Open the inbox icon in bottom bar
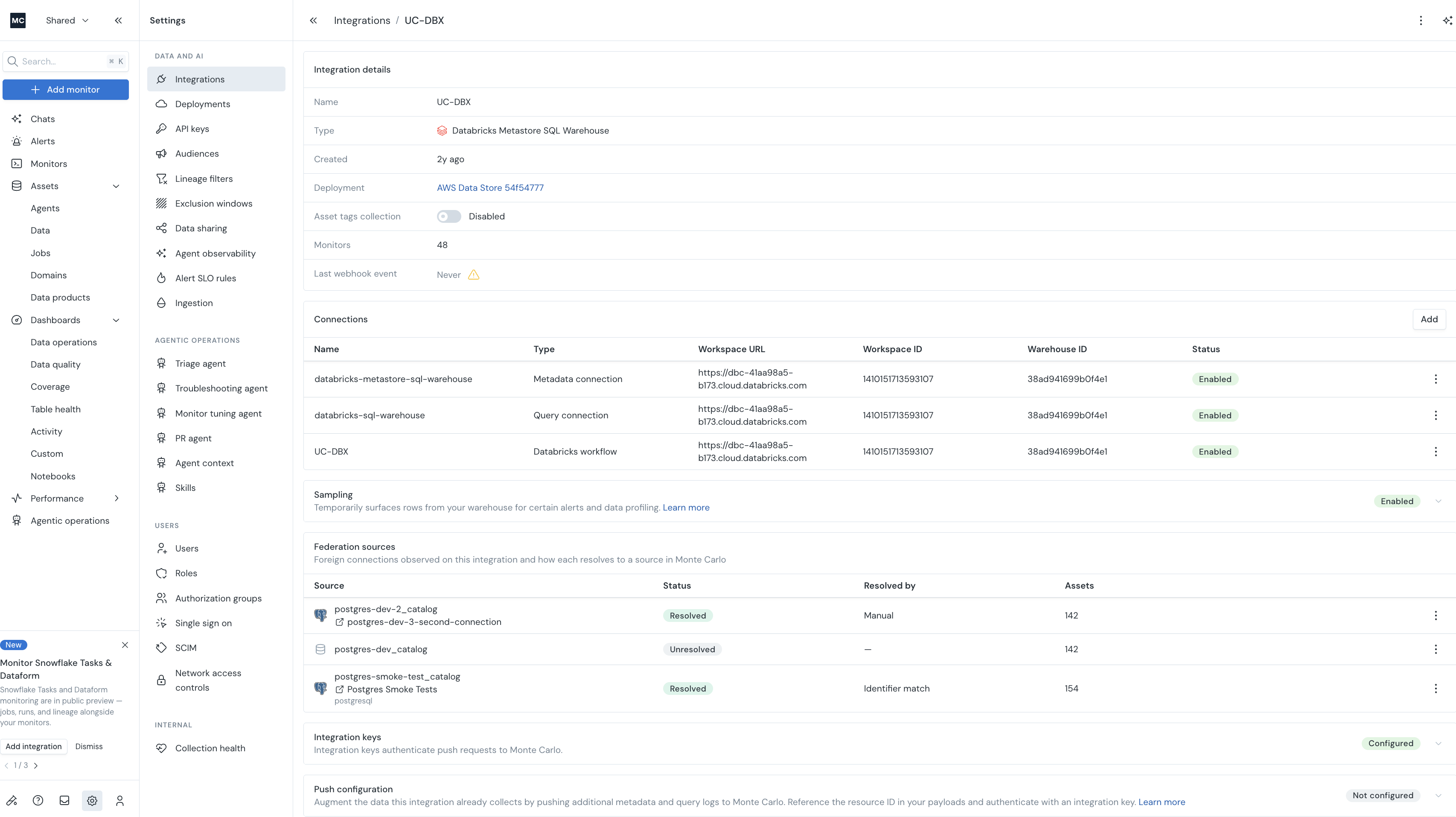 pos(64,800)
